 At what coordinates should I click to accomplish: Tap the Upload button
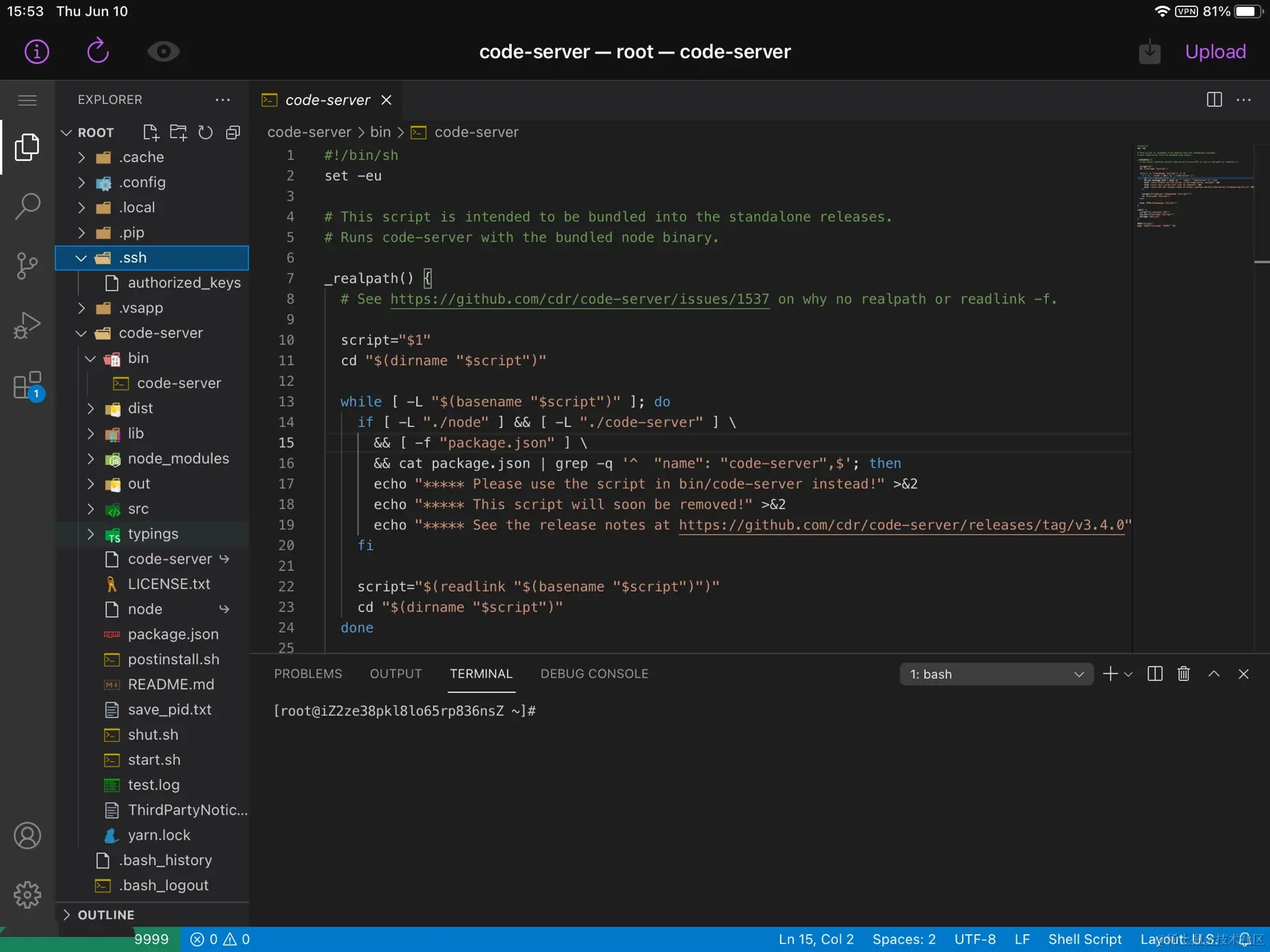click(1215, 51)
